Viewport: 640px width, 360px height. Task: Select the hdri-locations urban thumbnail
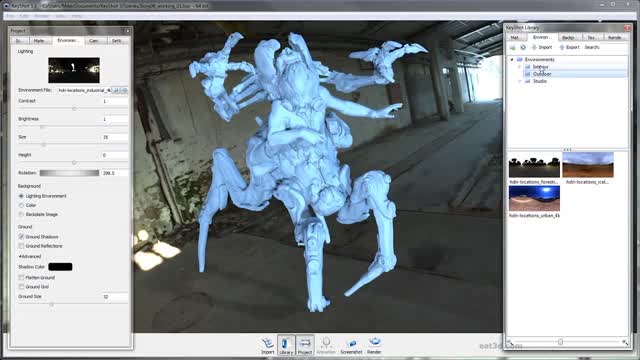534,198
